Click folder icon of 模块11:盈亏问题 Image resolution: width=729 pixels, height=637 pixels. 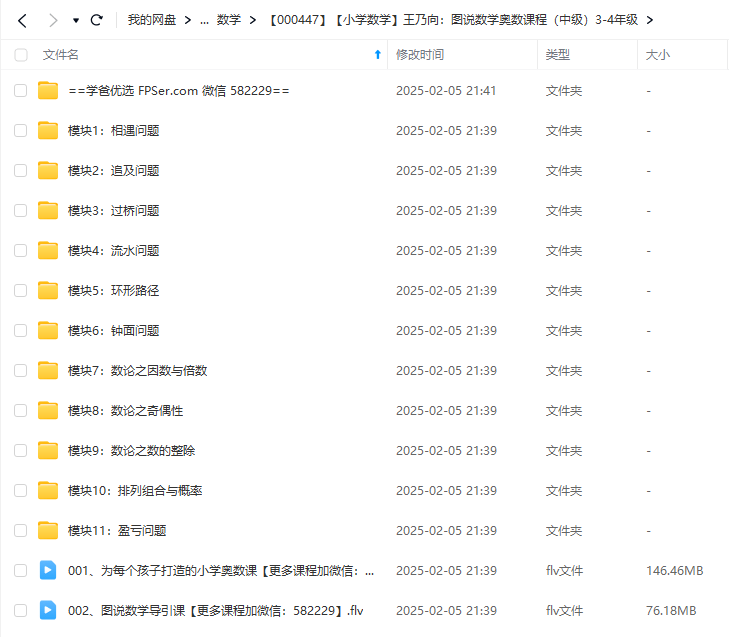click(x=48, y=530)
